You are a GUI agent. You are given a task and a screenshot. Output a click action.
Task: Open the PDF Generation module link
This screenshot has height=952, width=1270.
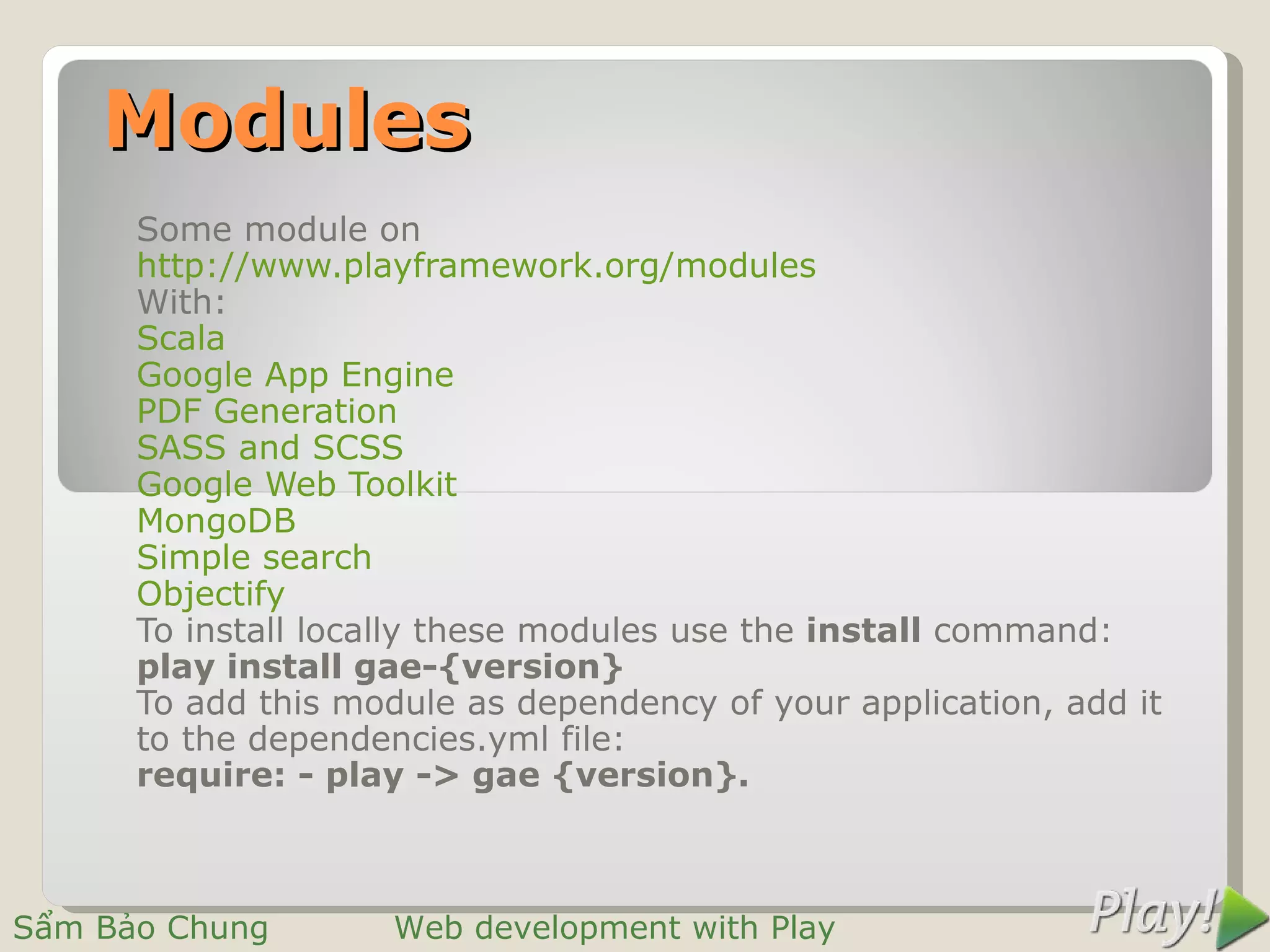click(x=267, y=412)
